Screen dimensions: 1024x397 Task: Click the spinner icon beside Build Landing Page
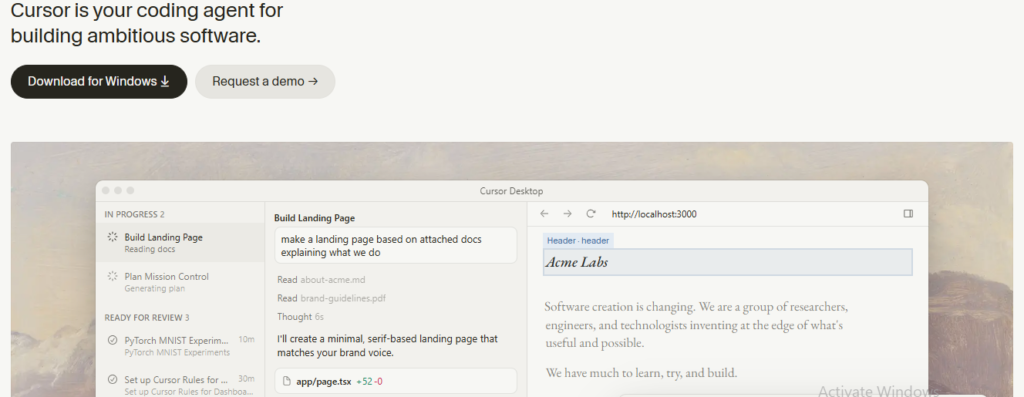point(112,237)
